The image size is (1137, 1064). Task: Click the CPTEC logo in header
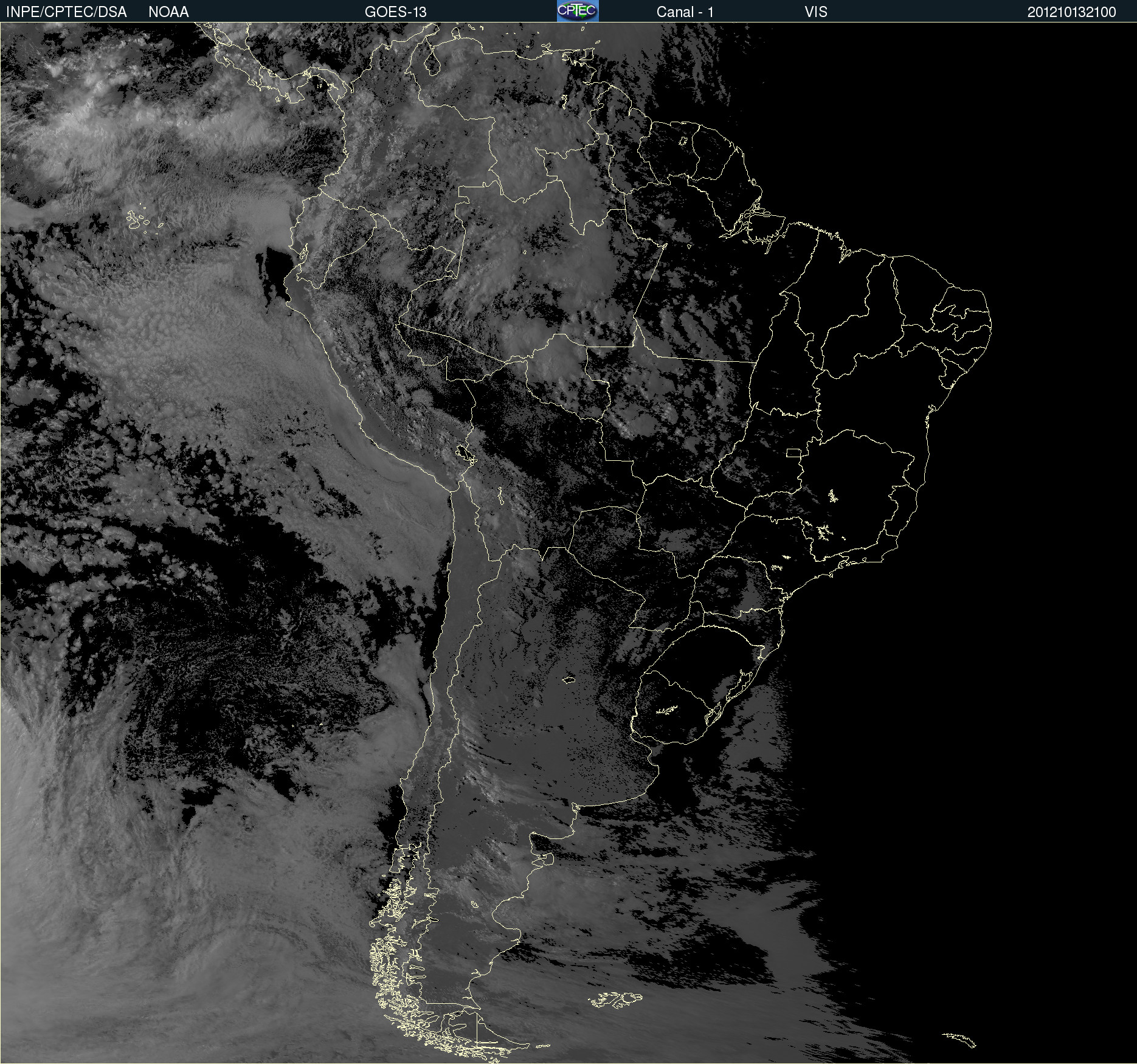click(x=578, y=11)
